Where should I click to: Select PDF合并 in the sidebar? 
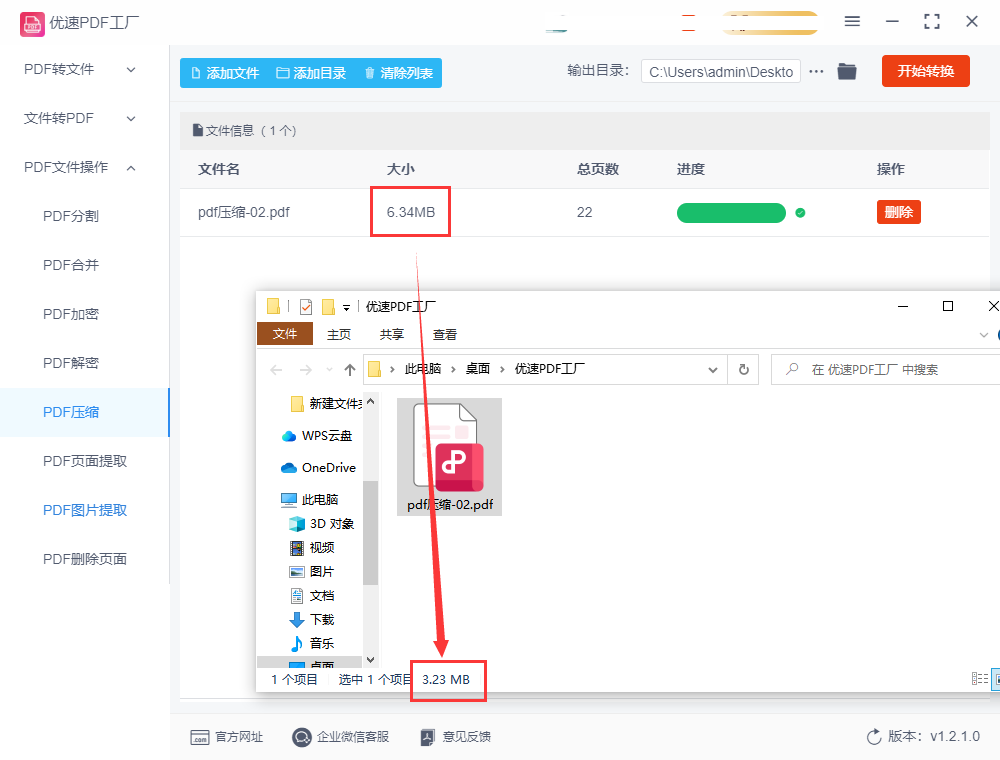pyautogui.click(x=71, y=265)
